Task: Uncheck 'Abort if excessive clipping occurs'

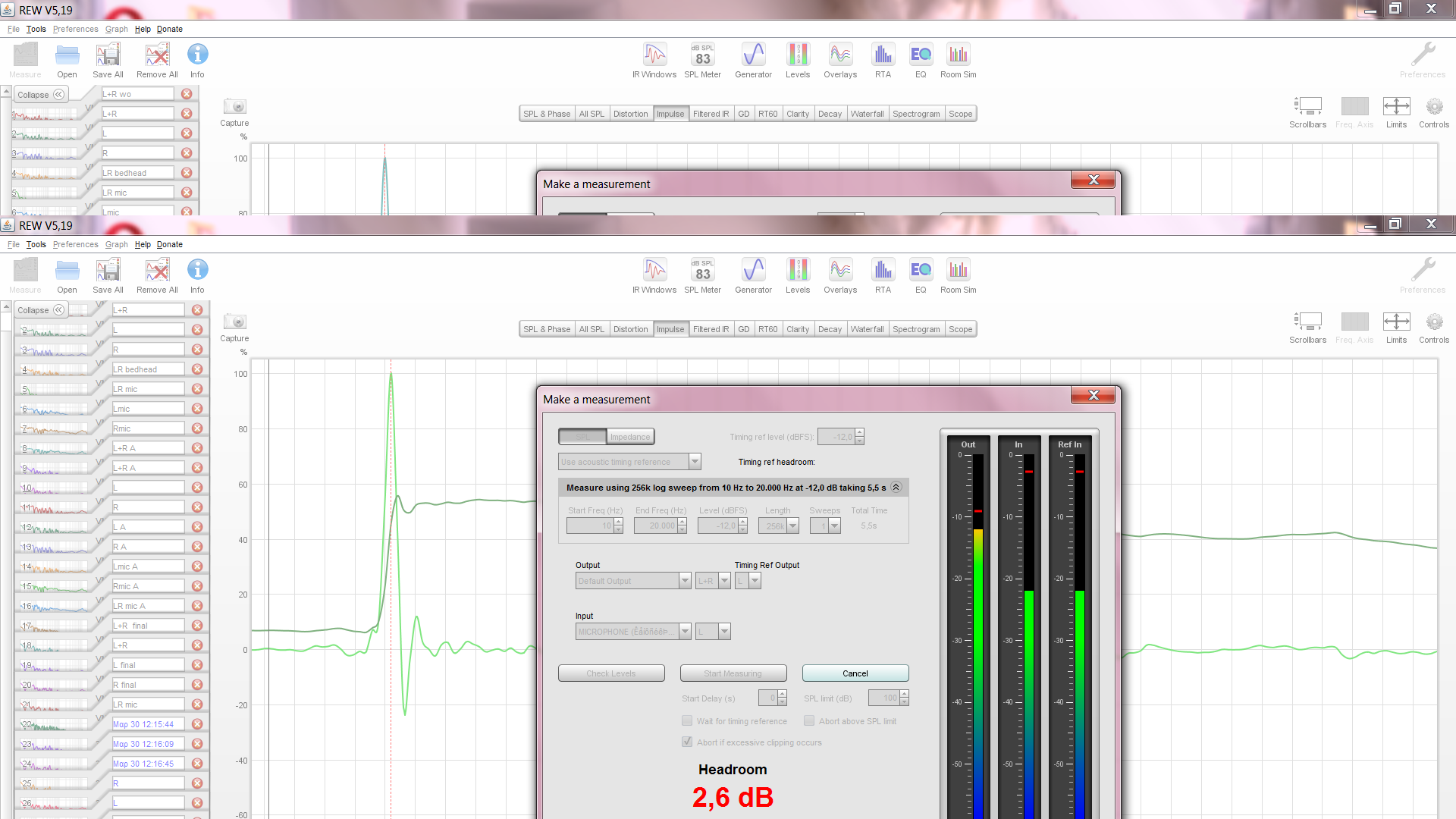Action: 687,742
